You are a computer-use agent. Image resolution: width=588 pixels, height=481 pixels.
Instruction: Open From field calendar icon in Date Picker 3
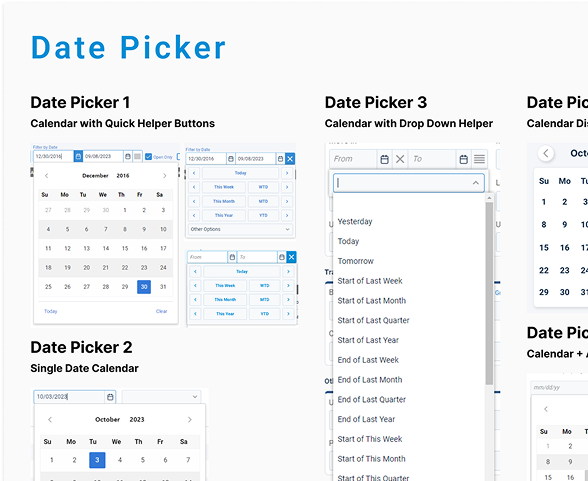(384, 159)
